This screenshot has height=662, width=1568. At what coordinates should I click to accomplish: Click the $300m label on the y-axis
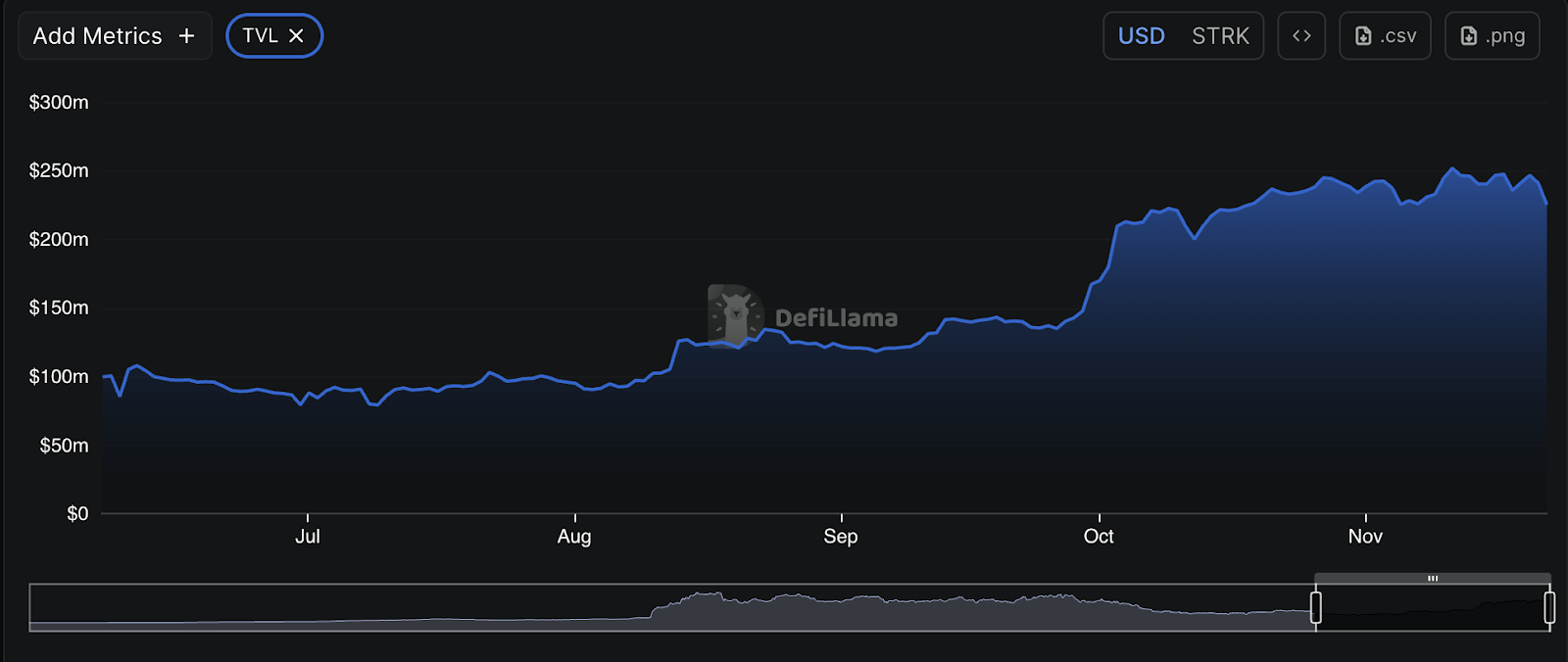[x=59, y=103]
